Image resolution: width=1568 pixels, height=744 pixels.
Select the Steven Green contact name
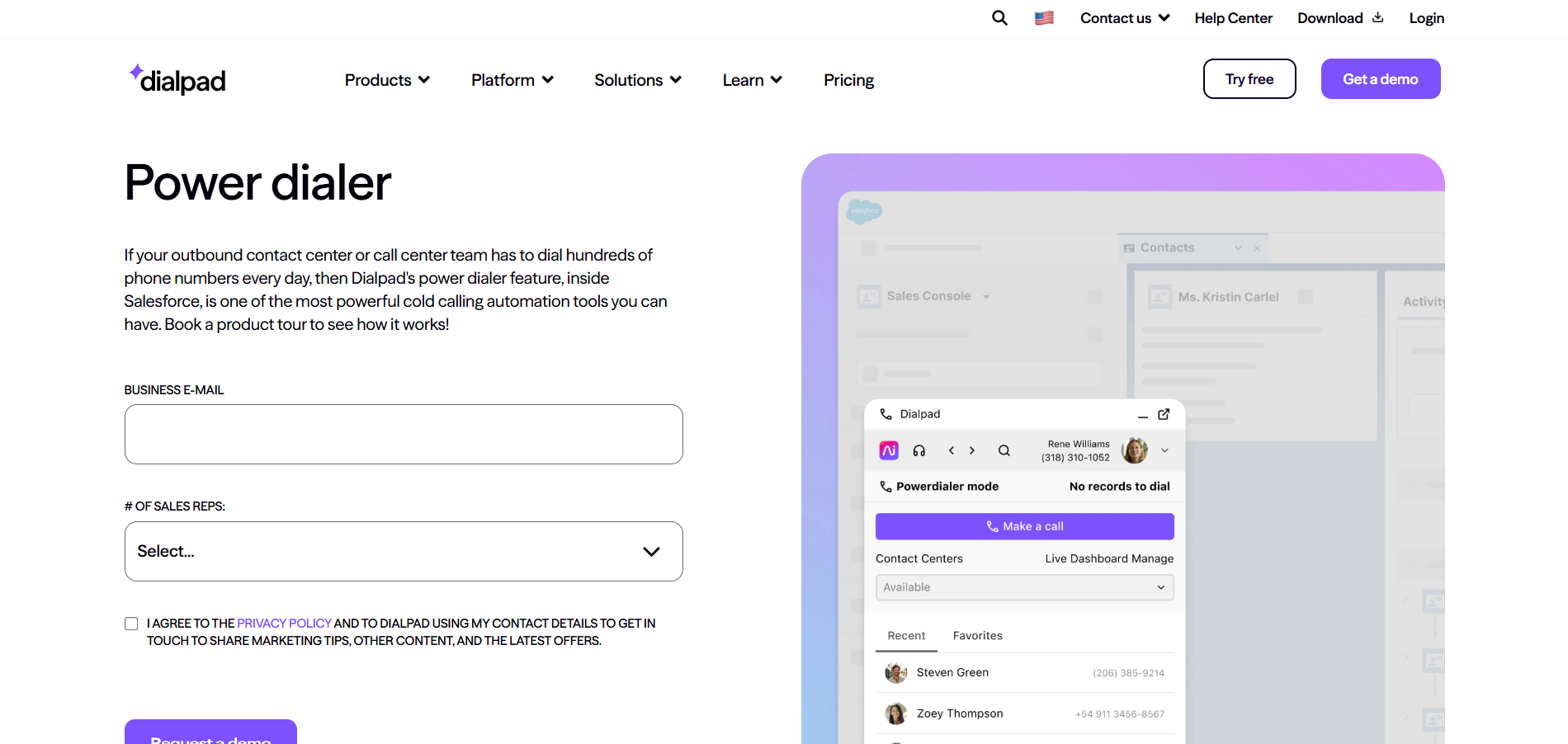pyautogui.click(x=952, y=673)
